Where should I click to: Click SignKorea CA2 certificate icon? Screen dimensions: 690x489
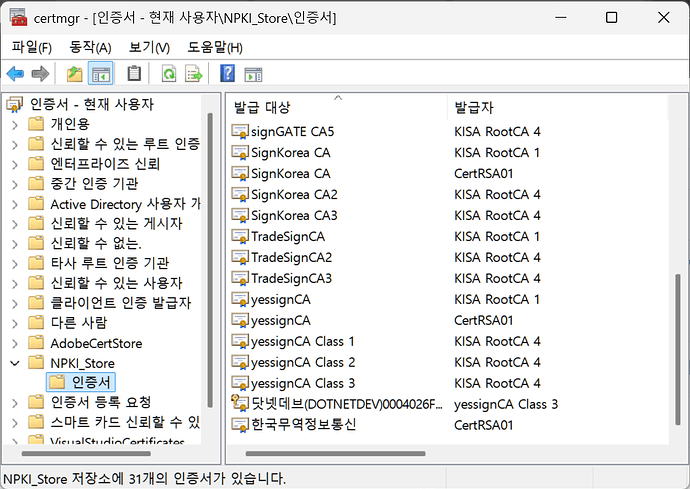(x=240, y=194)
